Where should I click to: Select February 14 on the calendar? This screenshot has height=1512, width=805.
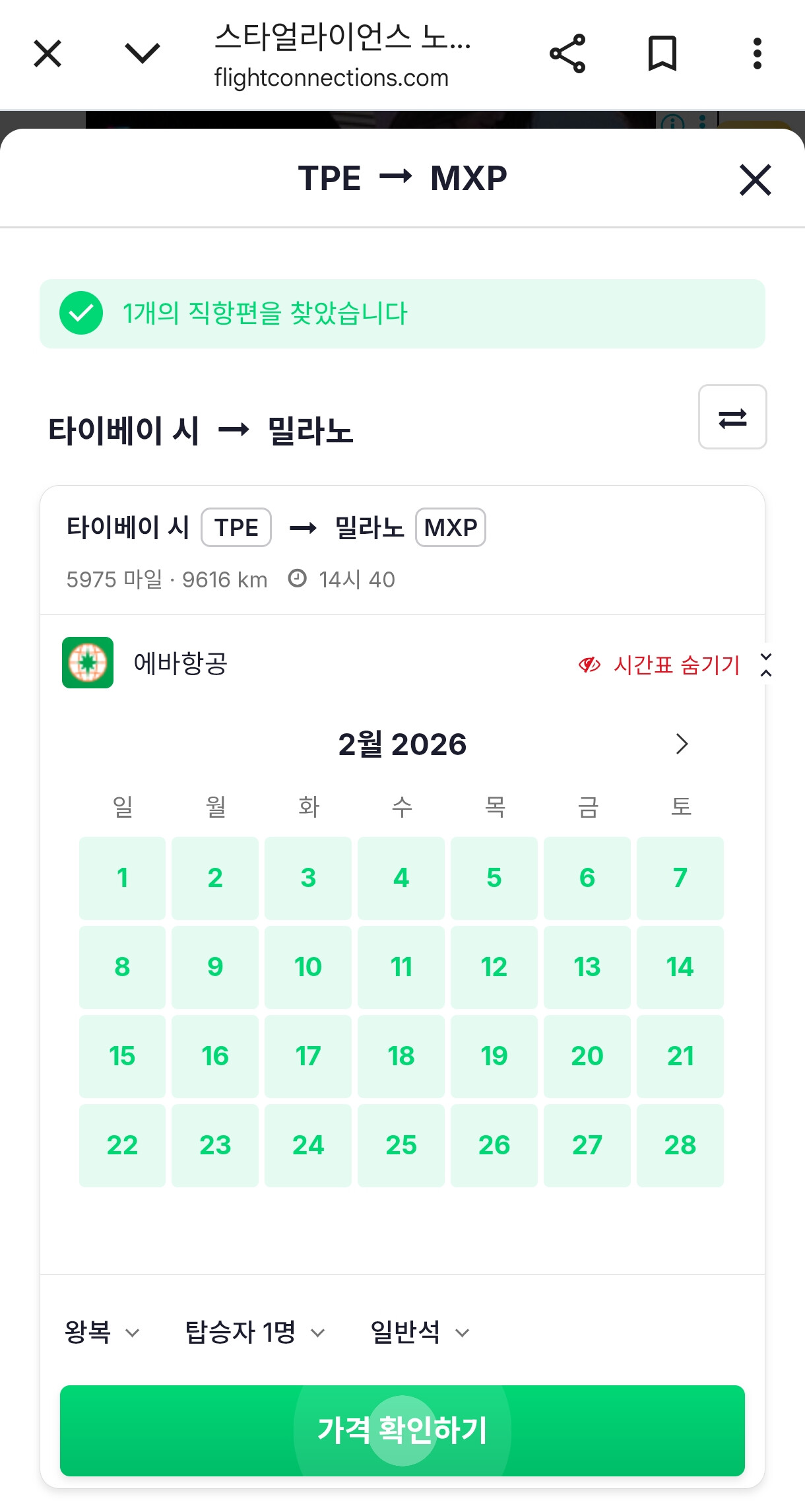(680, 967)
